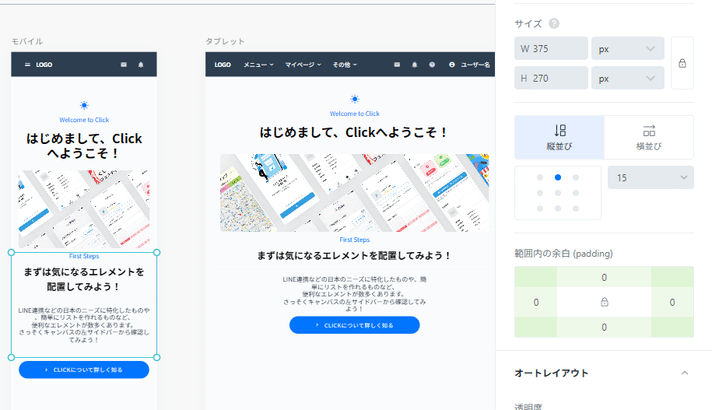Open the height unit px dropdown
This screenshot has width=712, height=410.
point(628,77)
